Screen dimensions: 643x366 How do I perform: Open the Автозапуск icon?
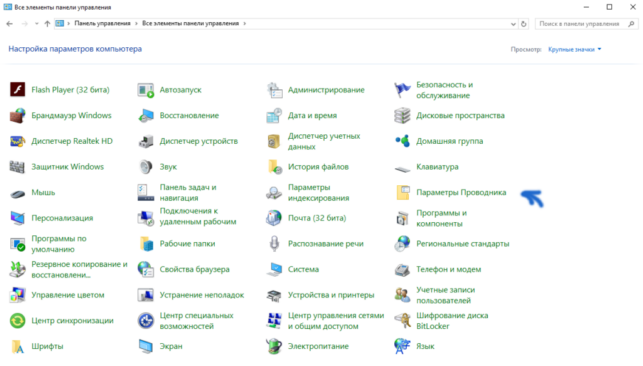[x=146, y=90]
